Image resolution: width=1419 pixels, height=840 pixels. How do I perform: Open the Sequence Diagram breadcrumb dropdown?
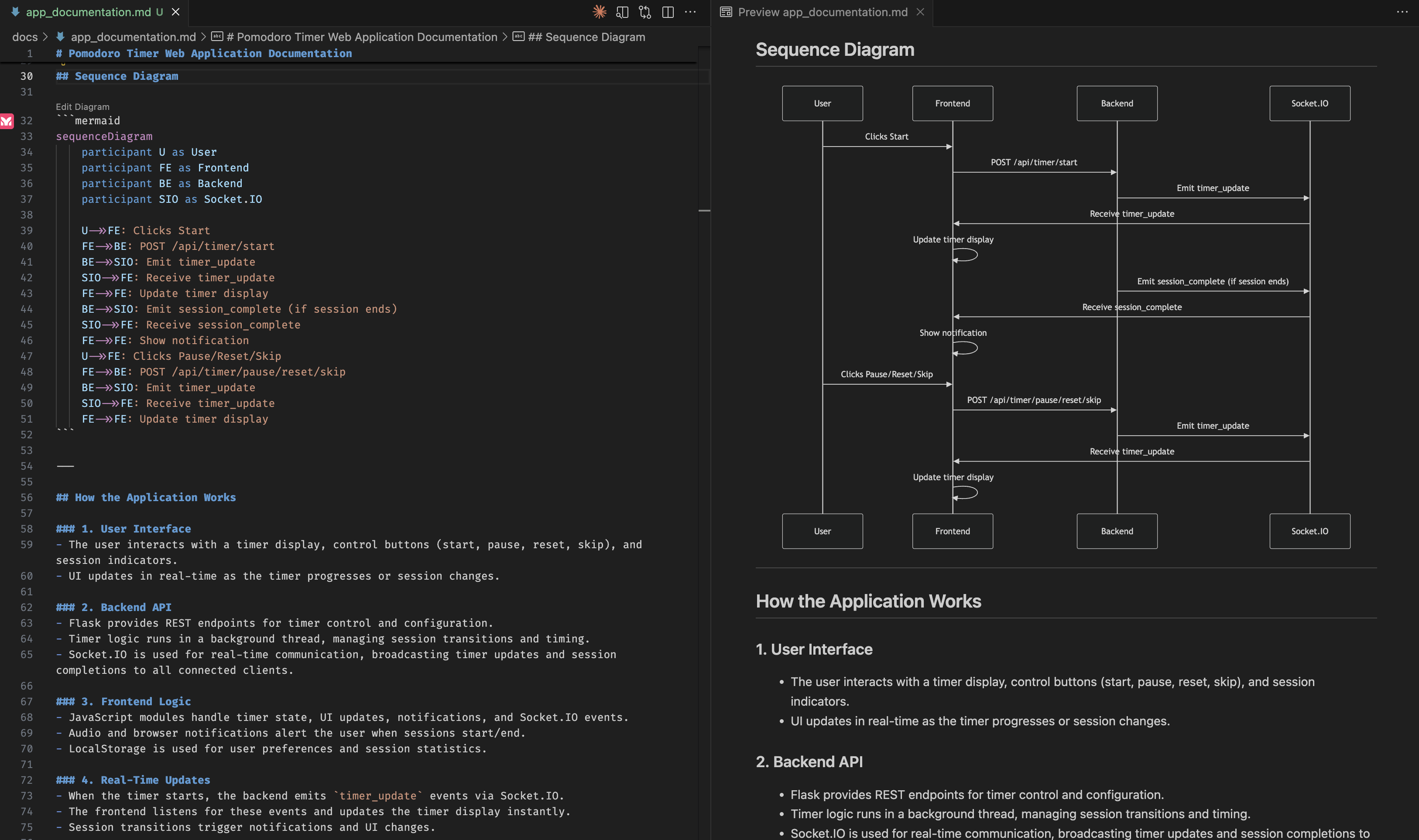point(586,36)
